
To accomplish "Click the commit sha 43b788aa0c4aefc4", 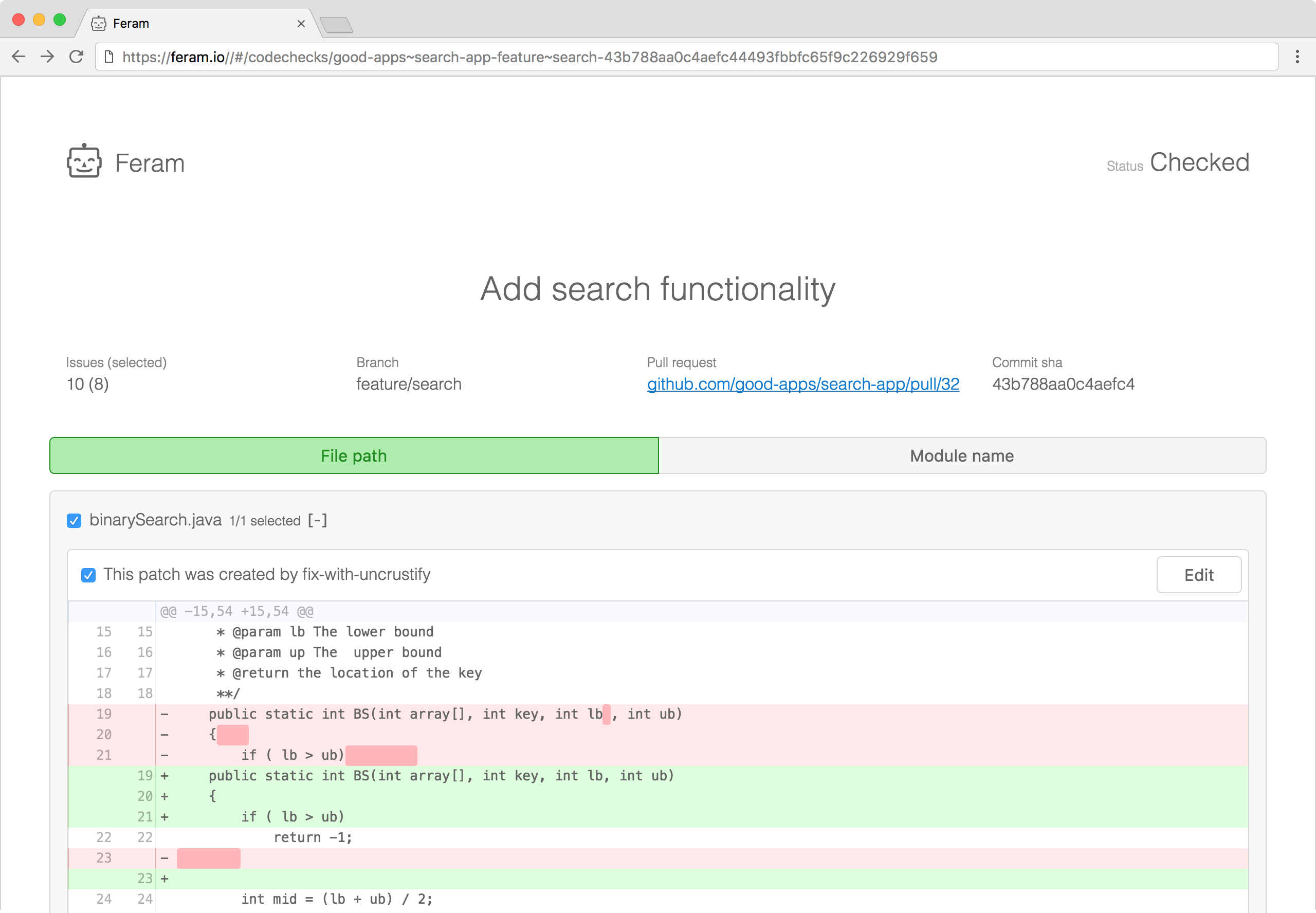I will click(x=1063, y=384).
